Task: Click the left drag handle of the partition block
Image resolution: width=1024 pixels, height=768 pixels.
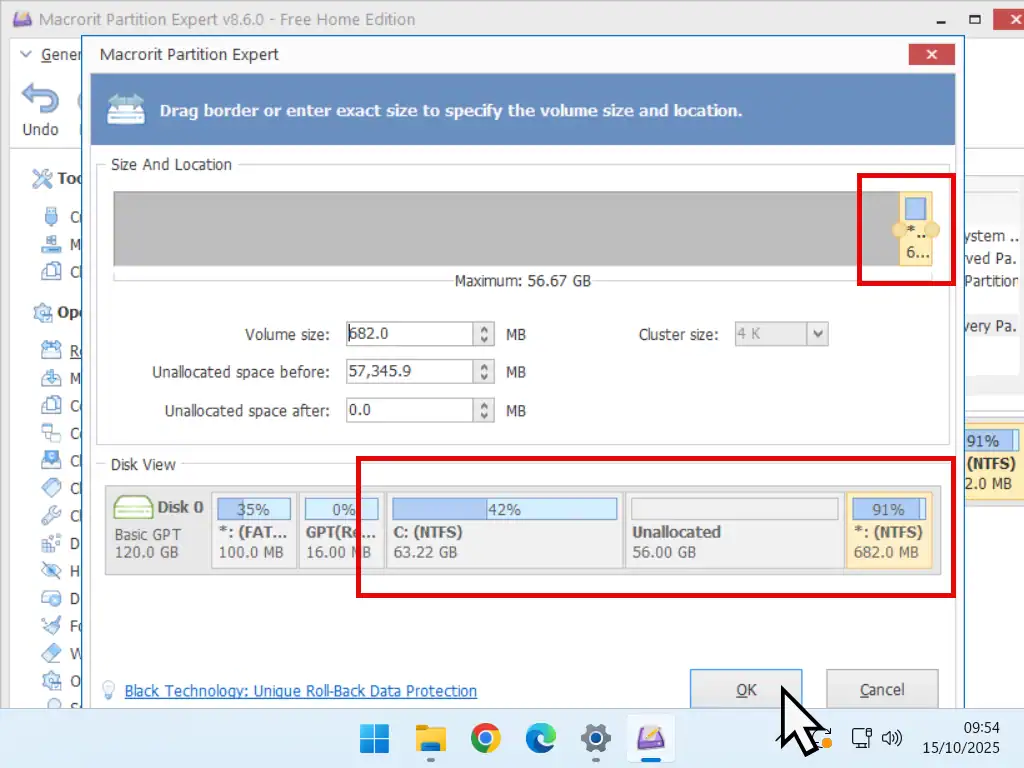Action: (899, 230)
